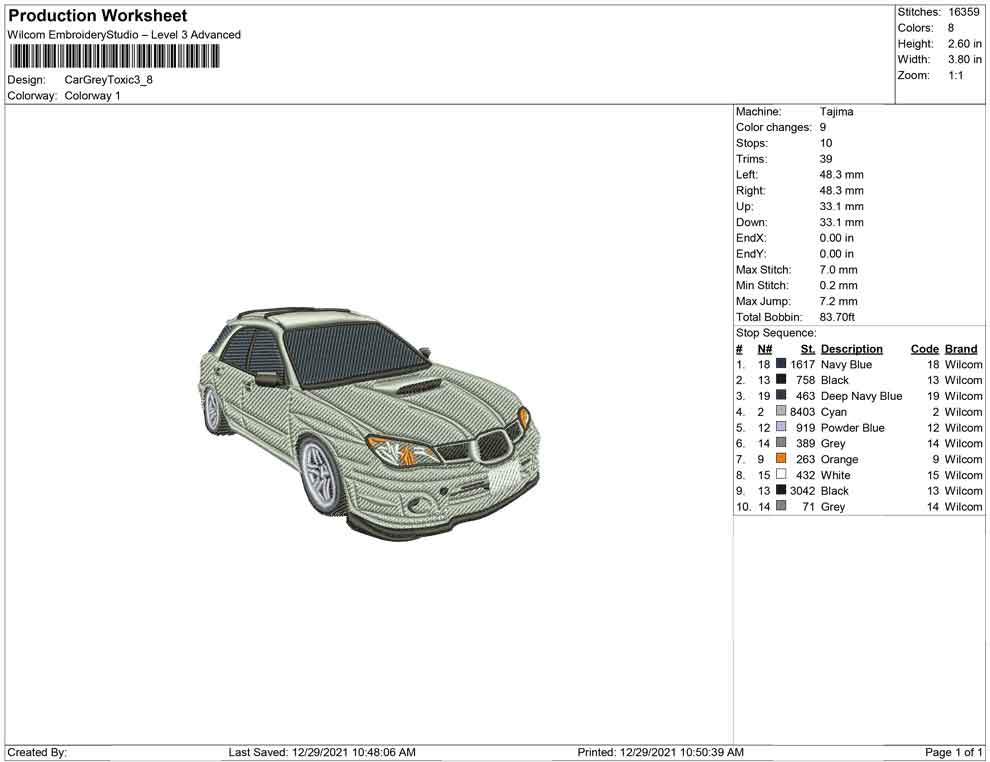Click the Black swatch for stop 9
The width and height of the screenshot is (990, 762).
782,490
